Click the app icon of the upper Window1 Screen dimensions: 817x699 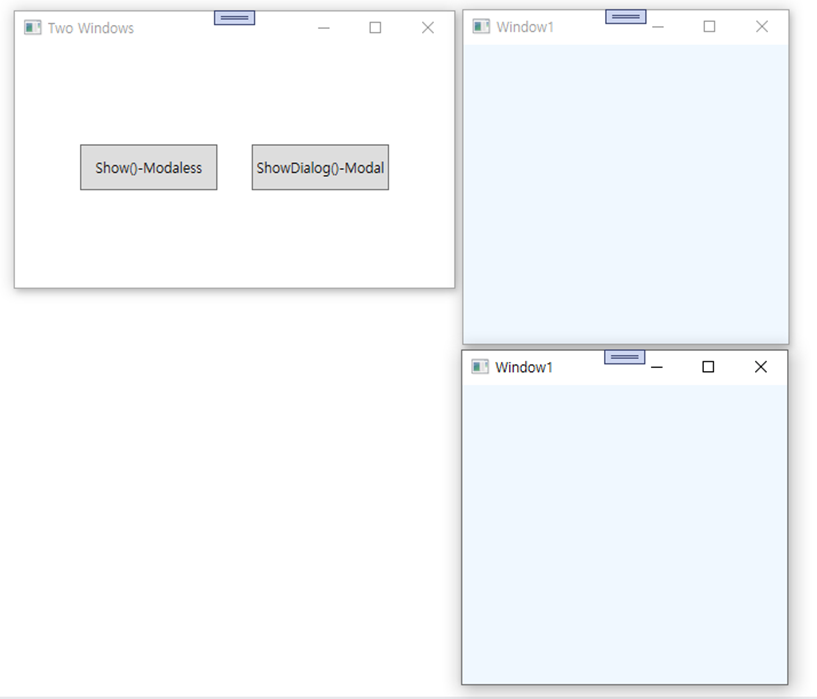pyautogui.click(x=481, y=26)
